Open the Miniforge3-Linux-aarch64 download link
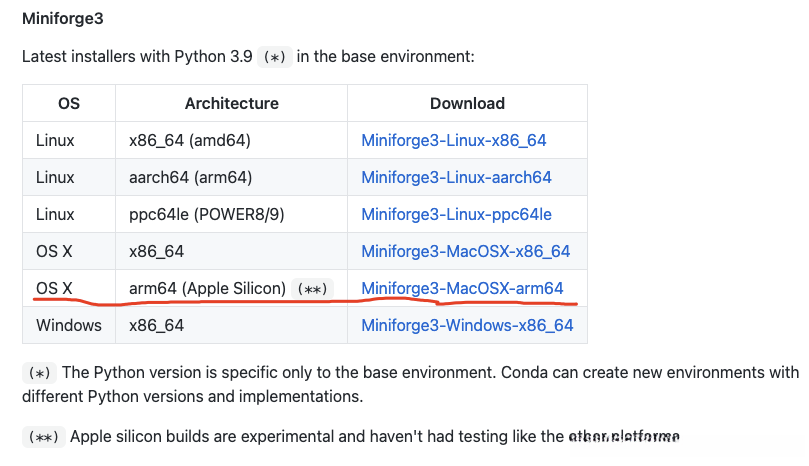This screenshot has height=466, width=809. coord(456,177)
